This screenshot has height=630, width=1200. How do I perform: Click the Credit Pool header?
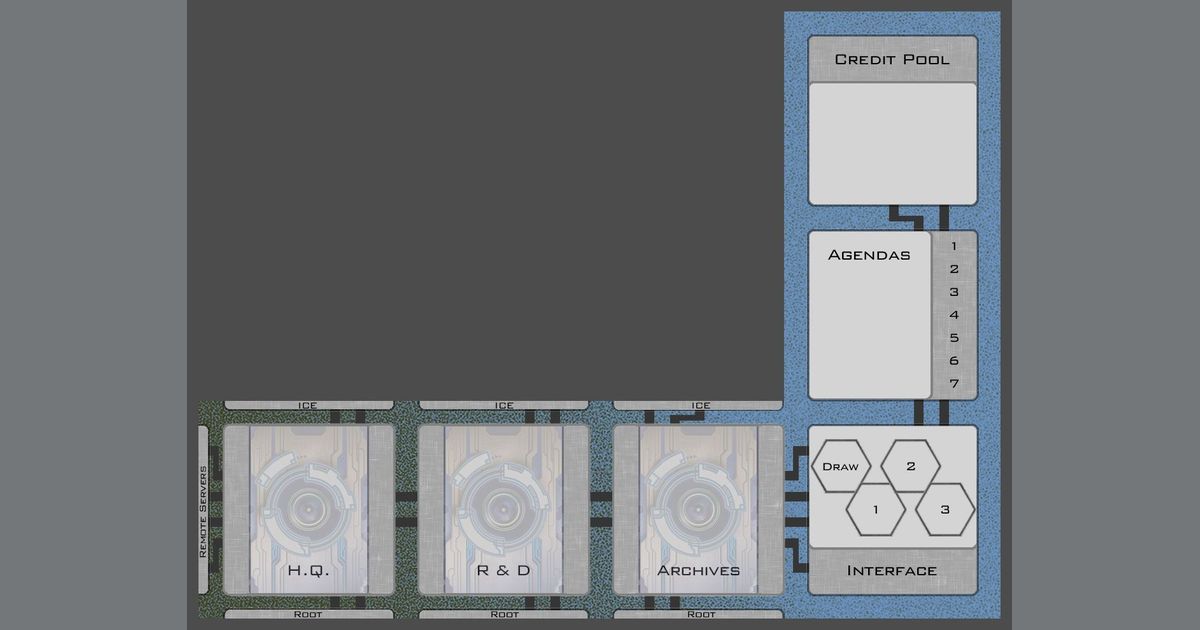(x=893, y=59)
